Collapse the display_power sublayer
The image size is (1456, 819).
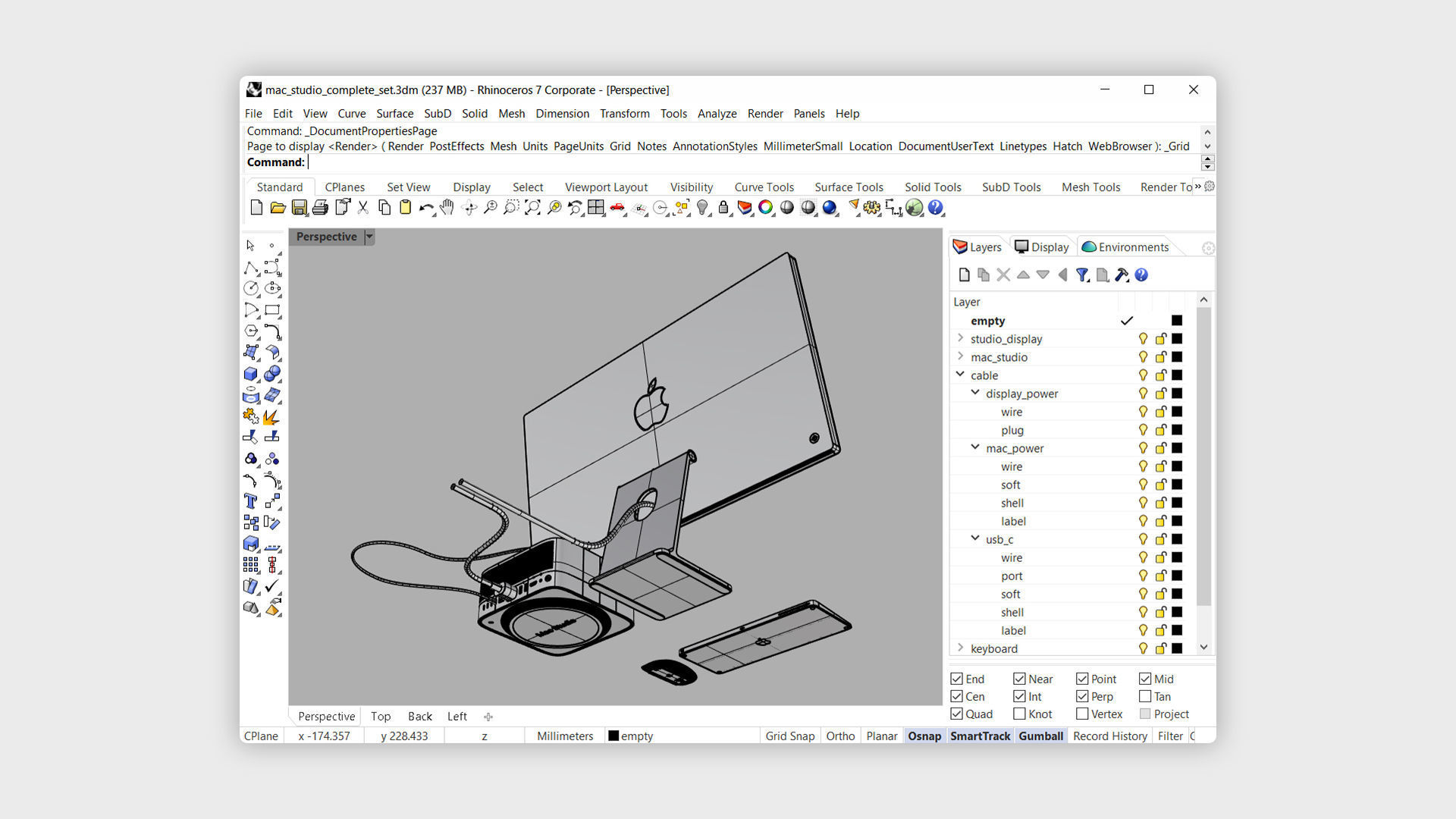976,393
